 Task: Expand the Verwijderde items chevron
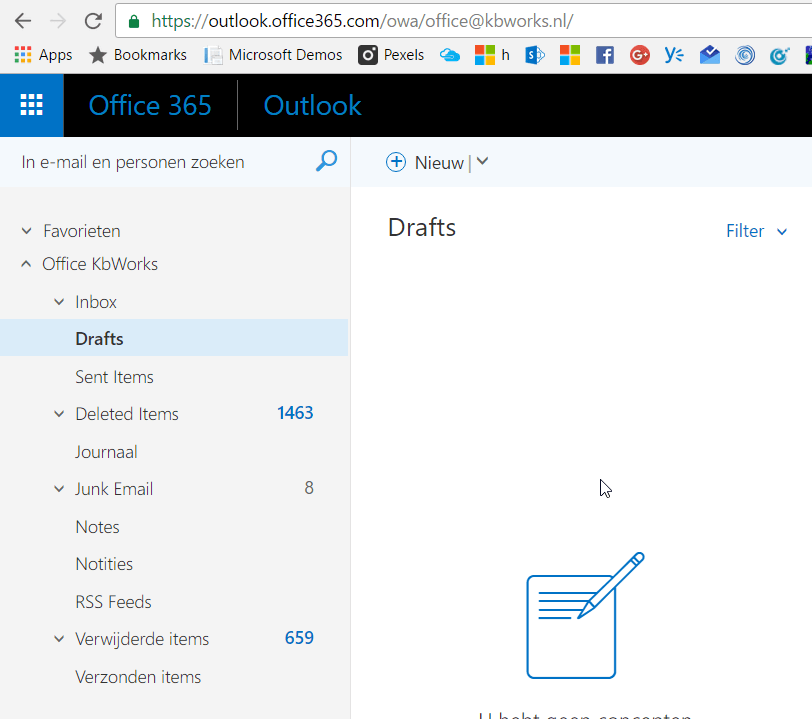60,639
